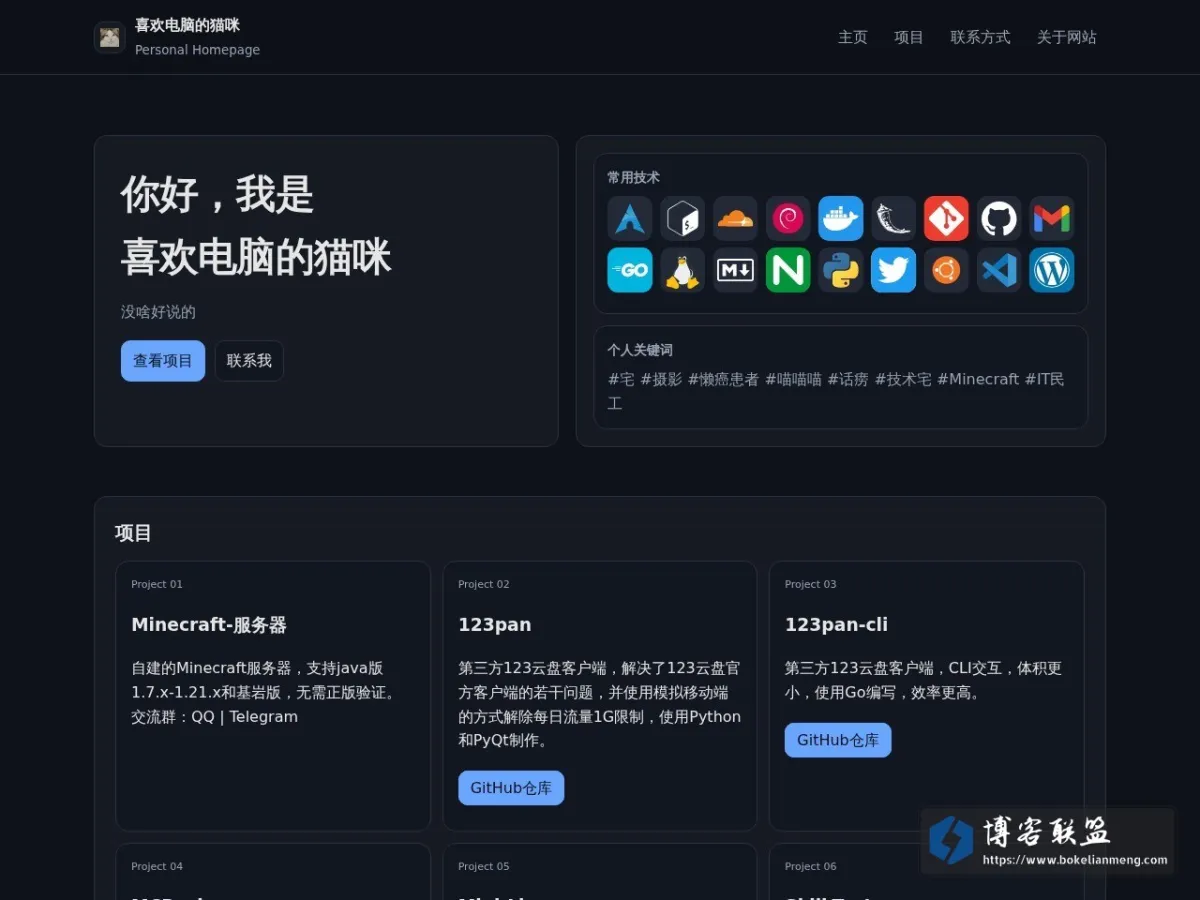Select the VS Code icon

(999, 270)
